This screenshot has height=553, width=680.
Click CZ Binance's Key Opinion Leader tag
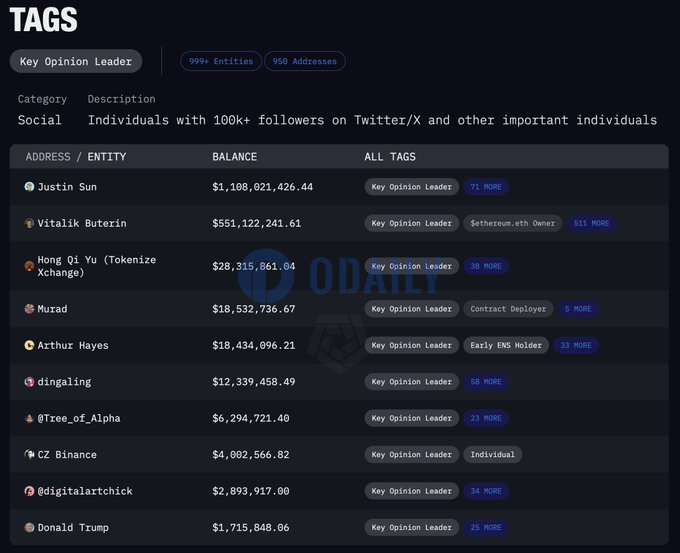412,455
